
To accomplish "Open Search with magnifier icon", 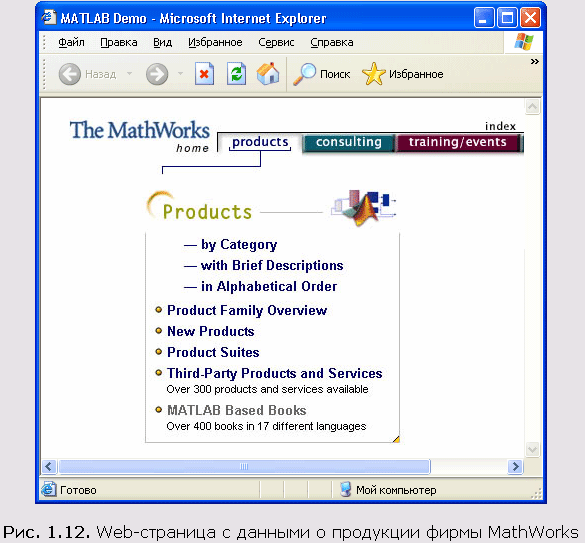I will [322, 74].
